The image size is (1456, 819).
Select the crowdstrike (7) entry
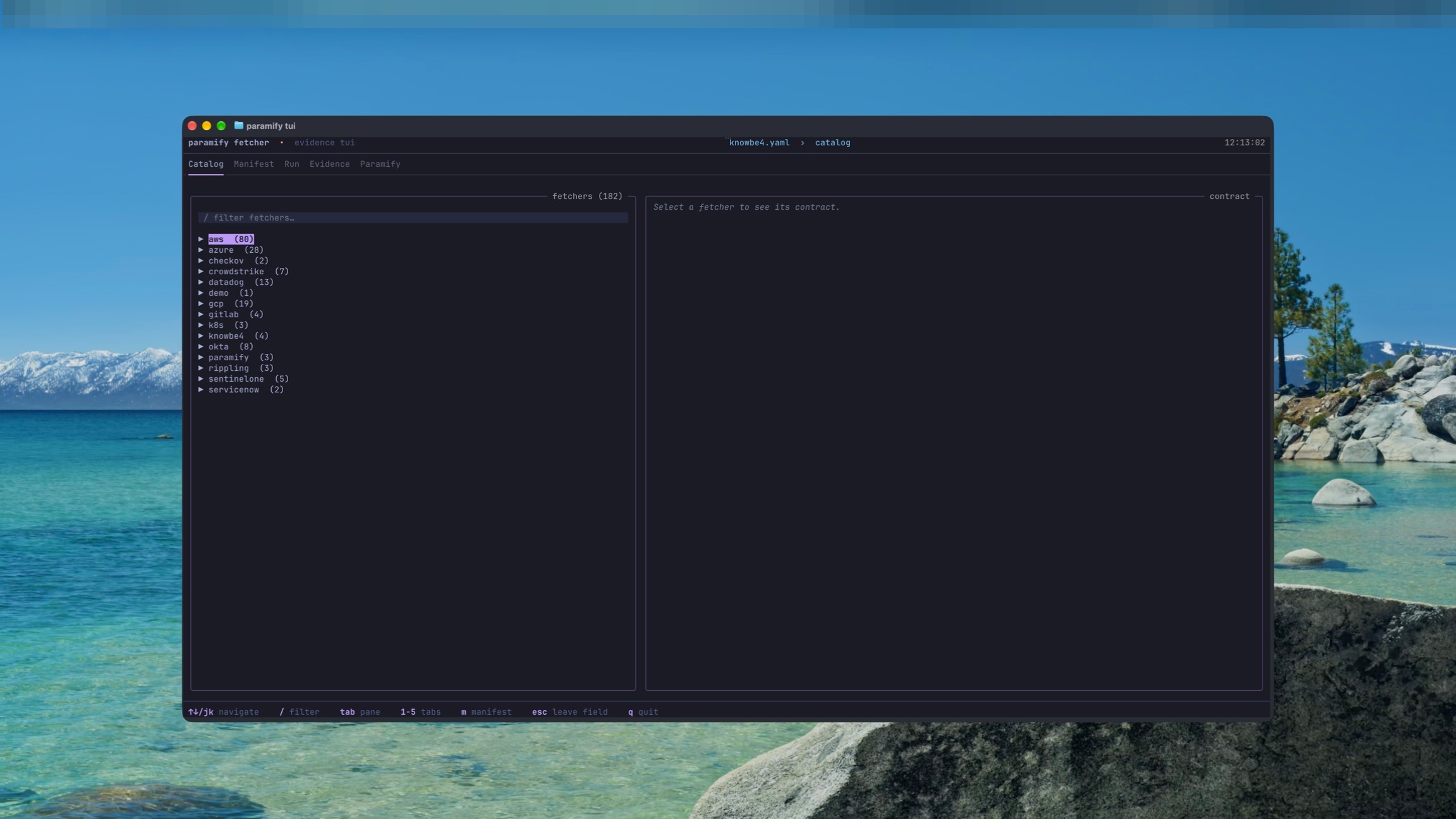pyautogui.click(x=248, y=271)
